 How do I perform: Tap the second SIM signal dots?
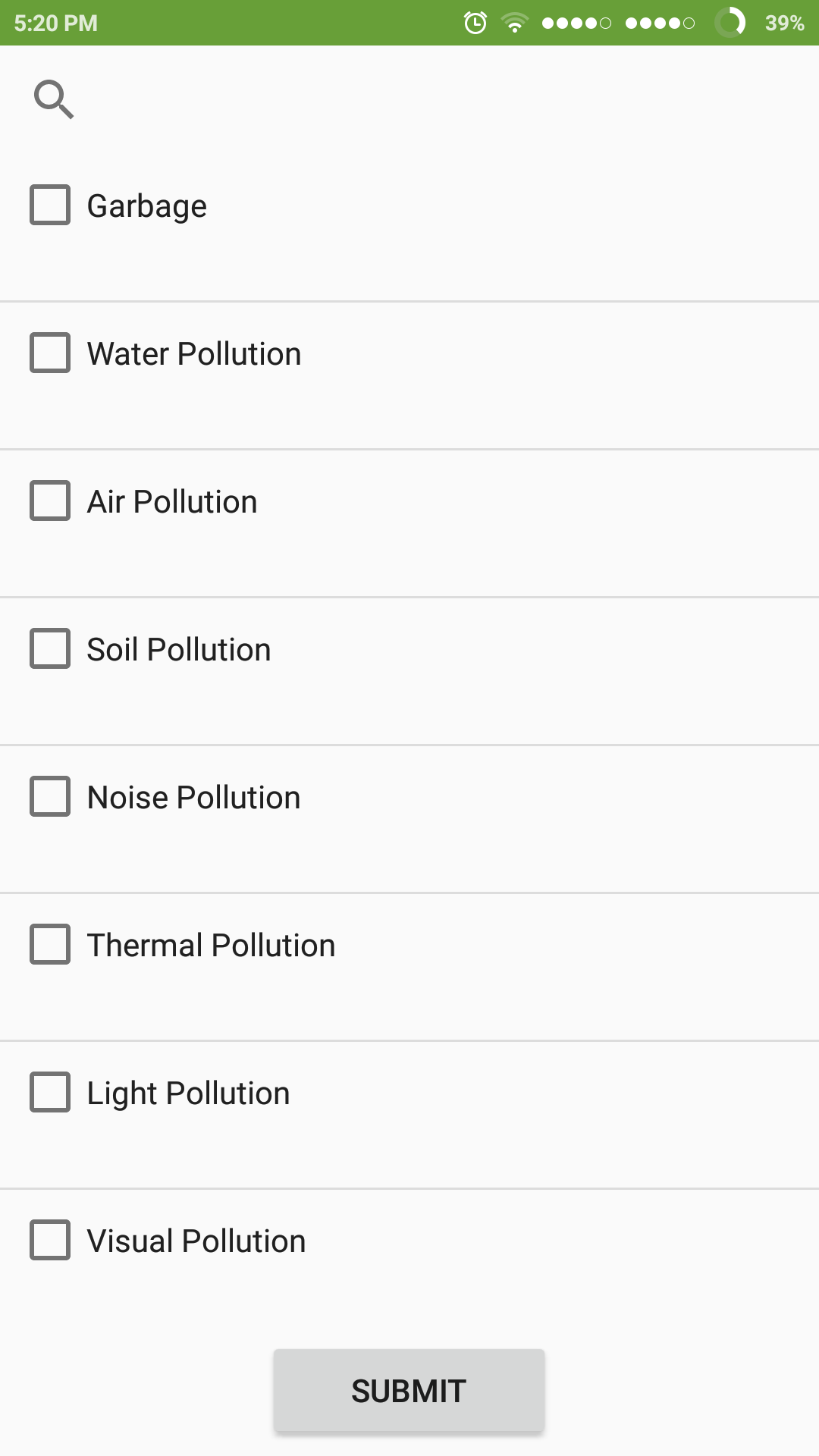660,23
